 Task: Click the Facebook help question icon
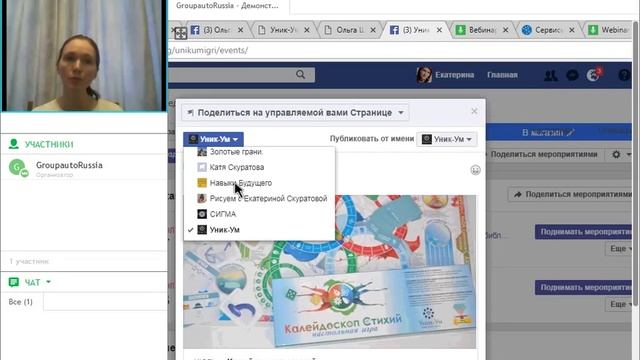click(x=624, y=75)
